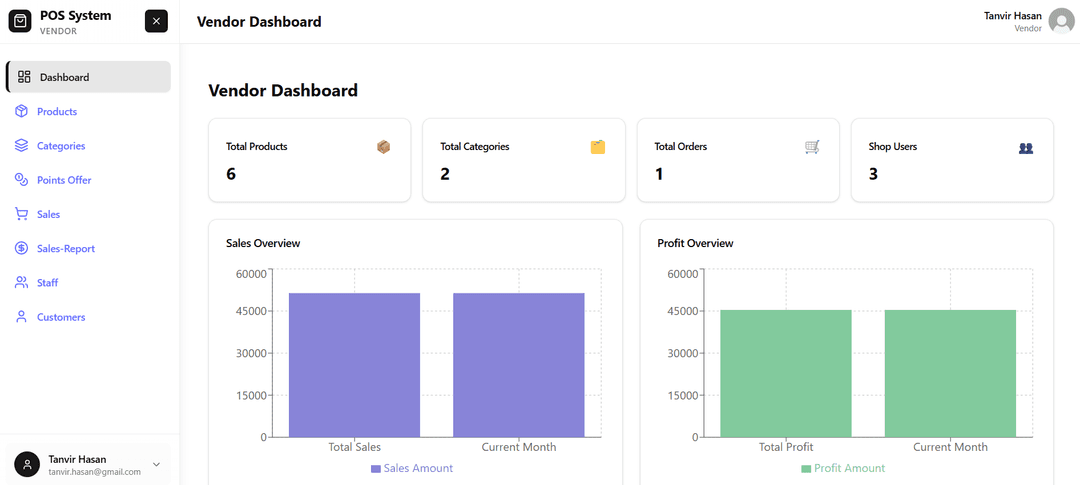The image size is (1080, 485).
Task: Toggle the Profit Amount legend swatch
Action: [806, 468]
